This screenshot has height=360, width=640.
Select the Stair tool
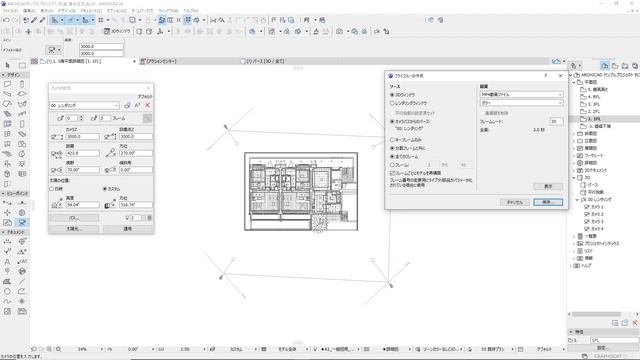[x=7, y=114]
